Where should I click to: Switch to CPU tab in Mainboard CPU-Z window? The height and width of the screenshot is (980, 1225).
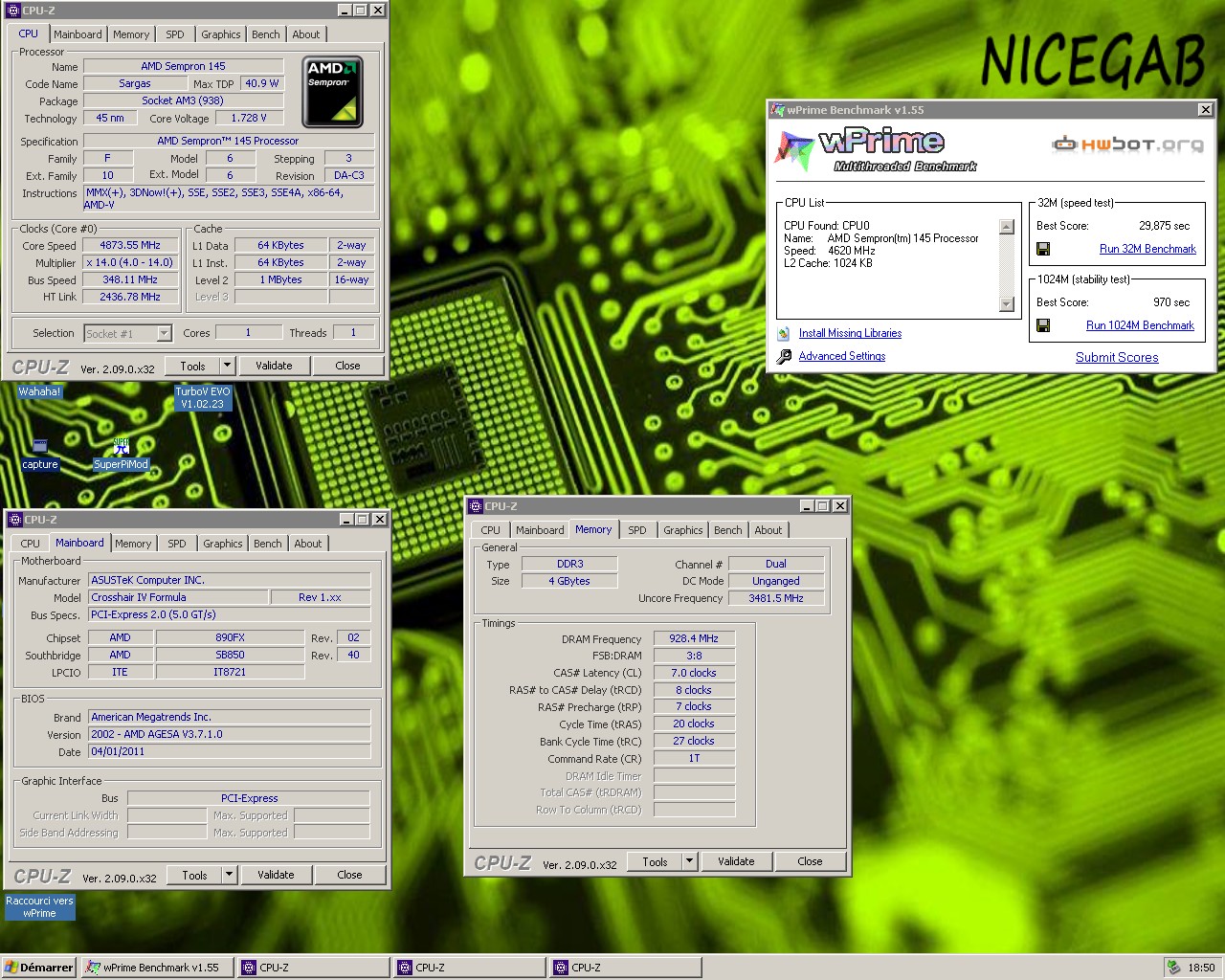[31, 544]
